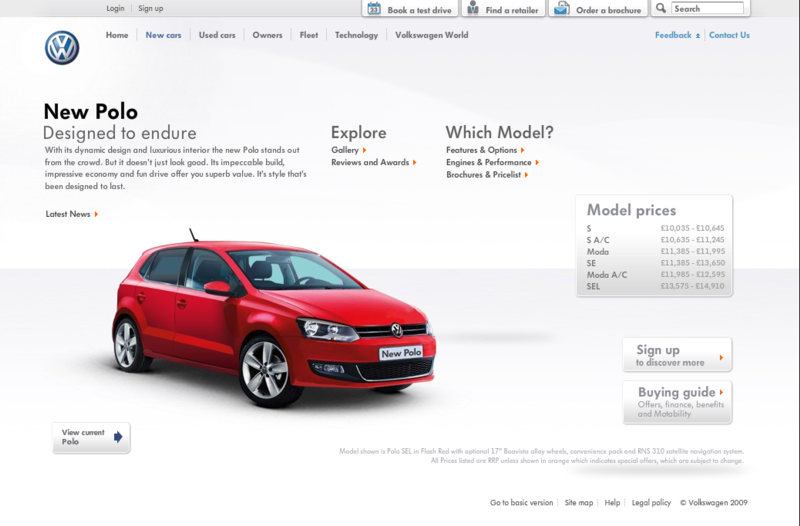Click the Sign up link in the top bar

pyautogui.click(x=151, y=8)
